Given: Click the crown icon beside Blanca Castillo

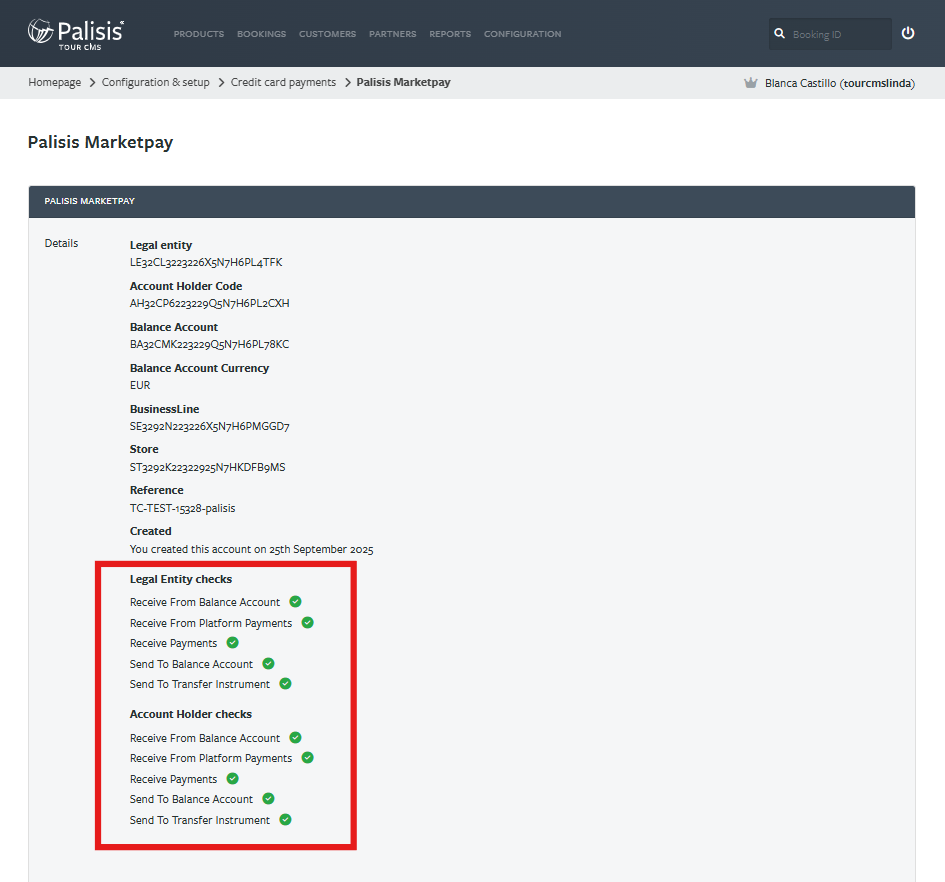Looking at the screenshot, I should [x=750, y=83].
